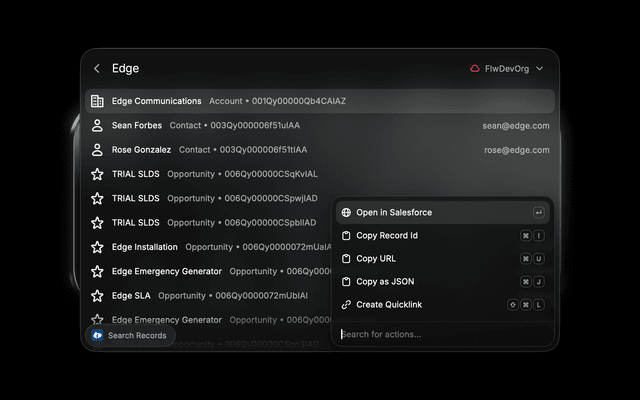The height and width of the screenshot is (400, 640).
Task: Choose Open in Salesforce action
Action: 442,213
